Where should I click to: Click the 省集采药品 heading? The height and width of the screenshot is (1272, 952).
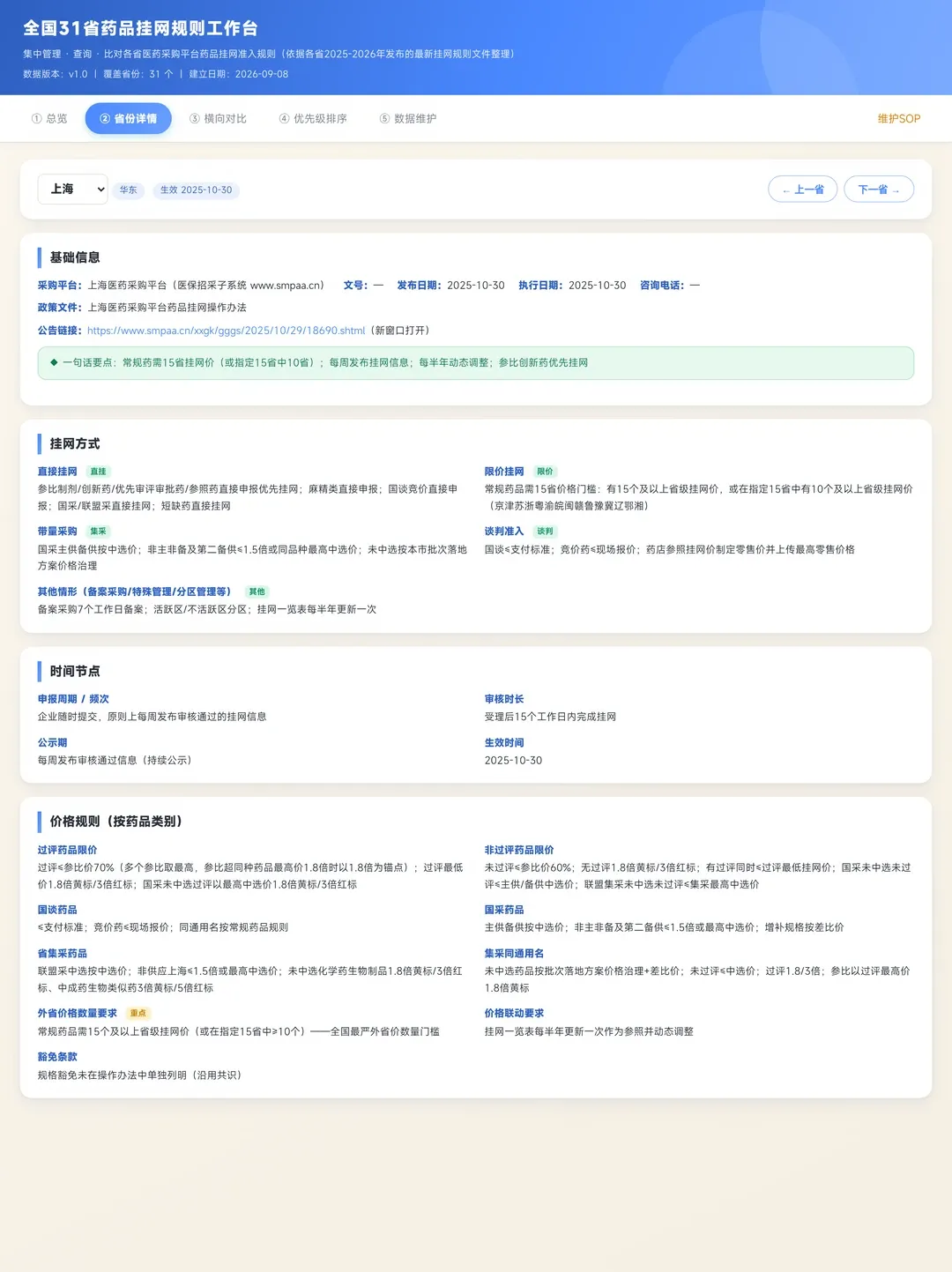click(62, 954)
